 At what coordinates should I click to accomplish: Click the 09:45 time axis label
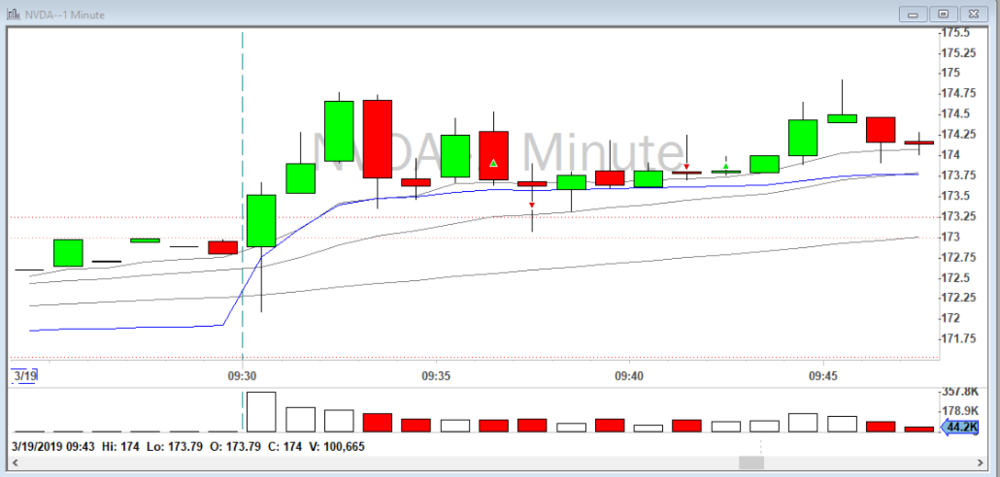point(823,377)
